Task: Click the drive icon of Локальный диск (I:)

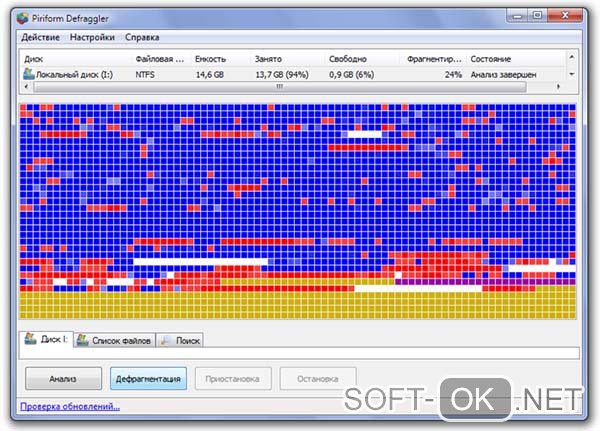Action: pos(29,74)
